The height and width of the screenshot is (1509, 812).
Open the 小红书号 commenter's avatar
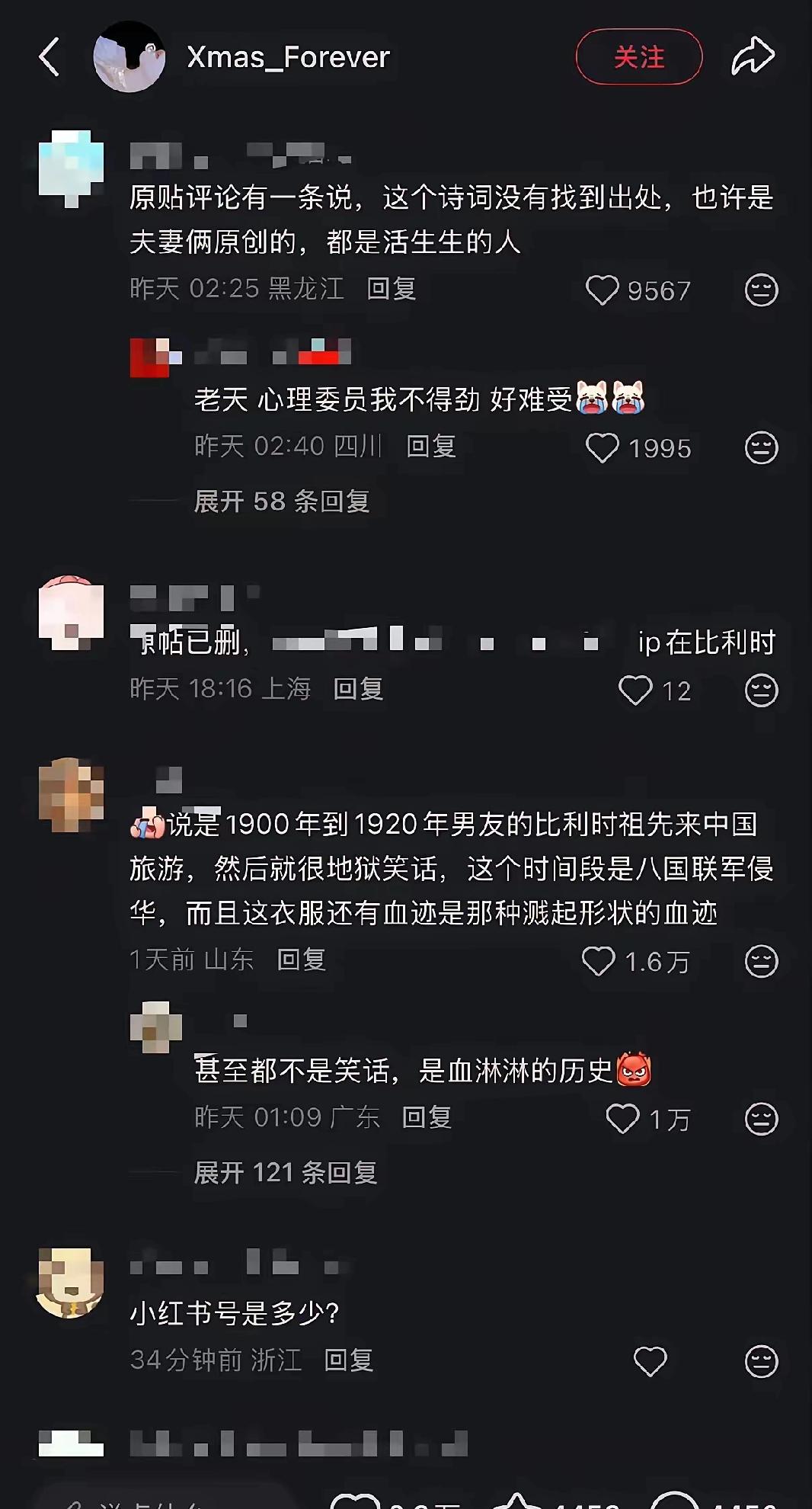[70, 1283]
